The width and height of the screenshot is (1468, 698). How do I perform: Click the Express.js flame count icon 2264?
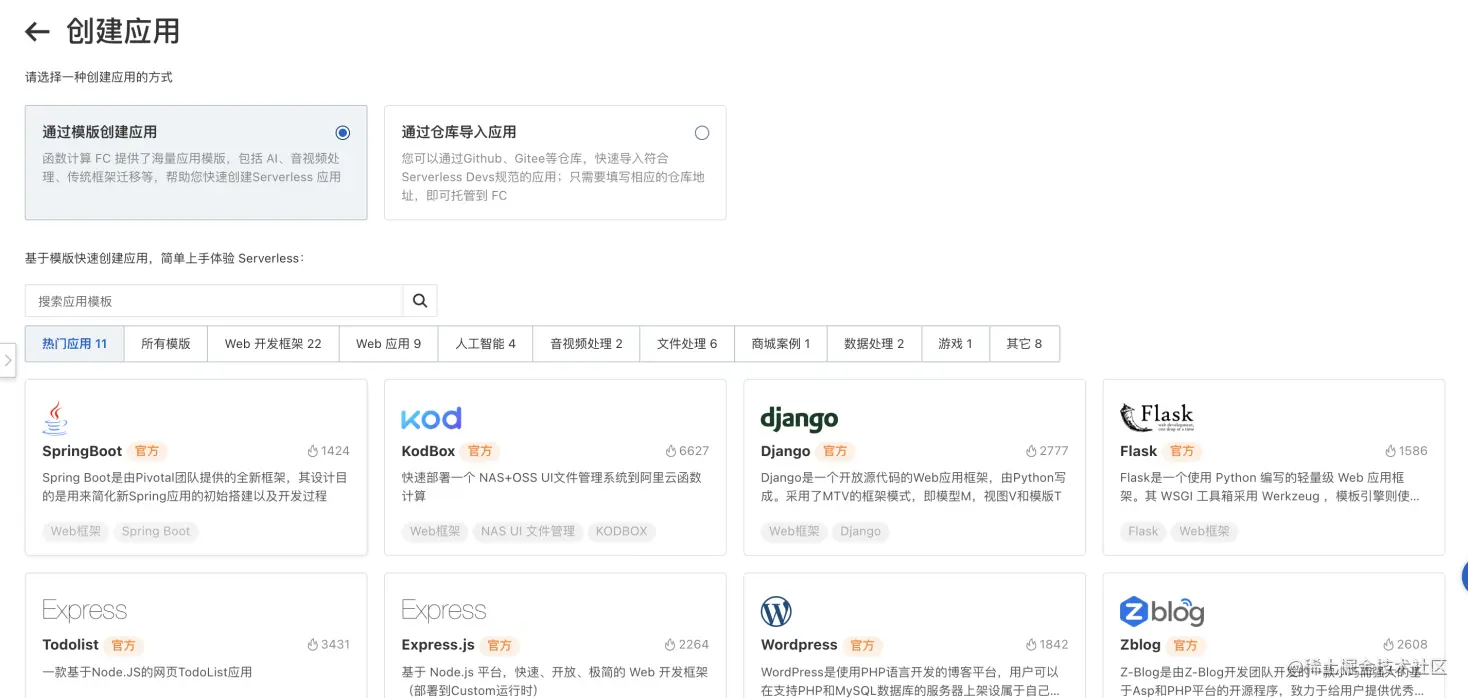coord(670,645)
